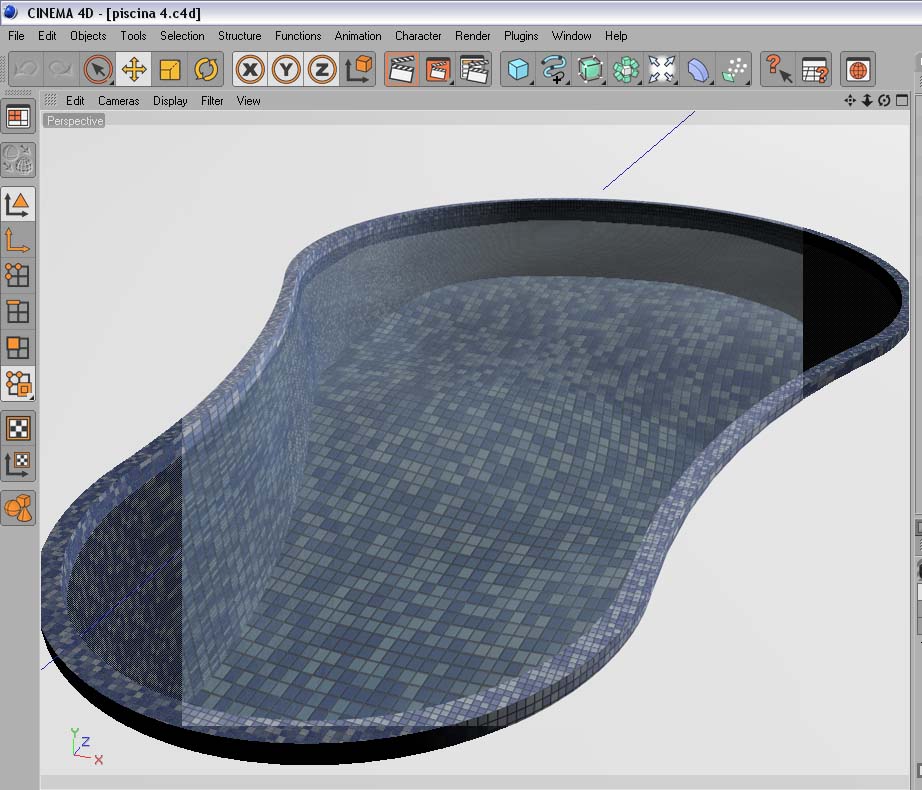This screenshot has width=922, height=790.
Task: Click the viewport zoom camera icon
Action: coord(867,101)
